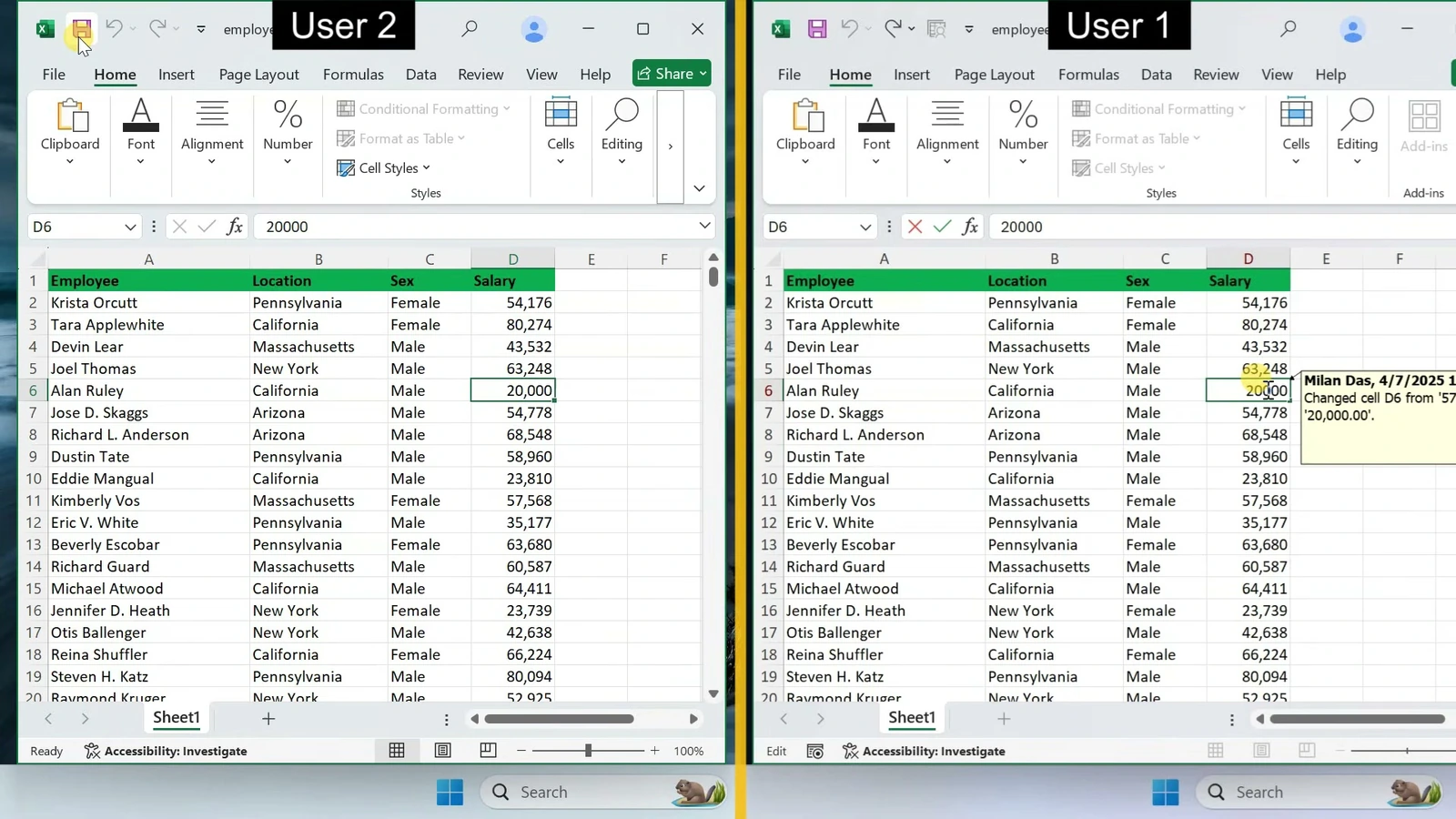
Task: Click Insert Function fx in User 2 formula bar
Action: click(235, 227)
